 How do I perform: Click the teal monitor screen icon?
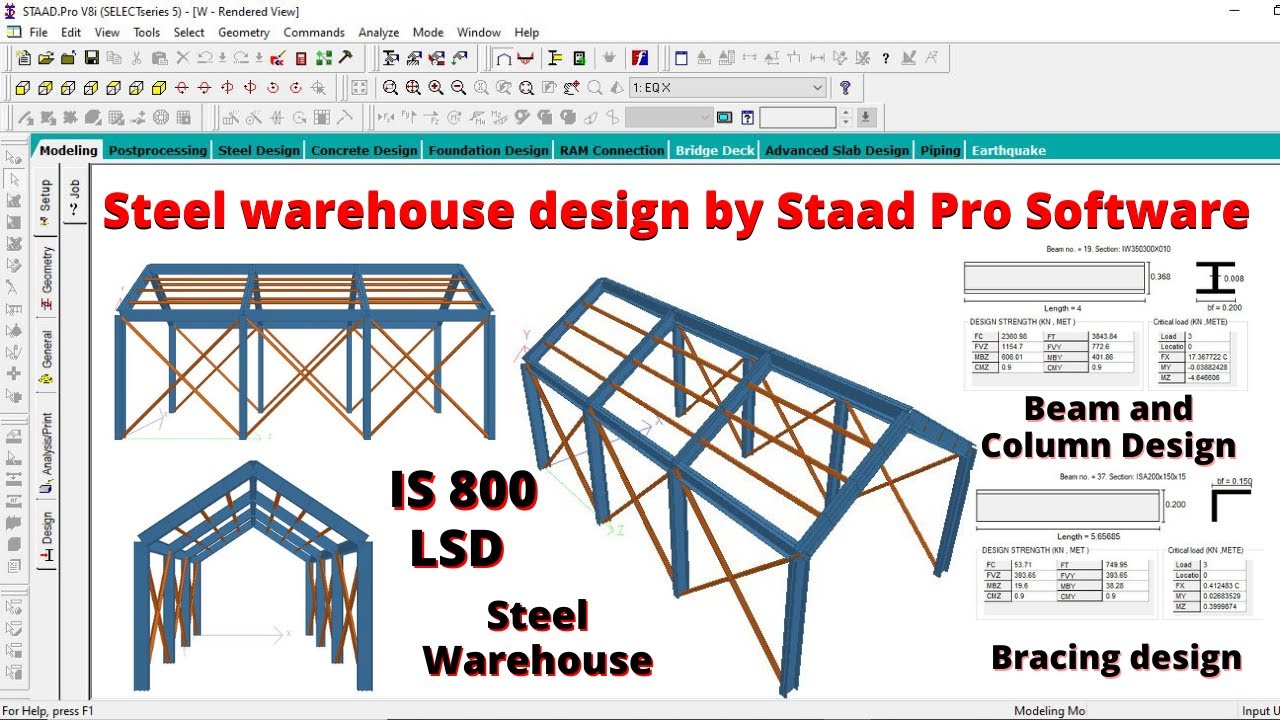pyautogui.click(x=725, y=118)
